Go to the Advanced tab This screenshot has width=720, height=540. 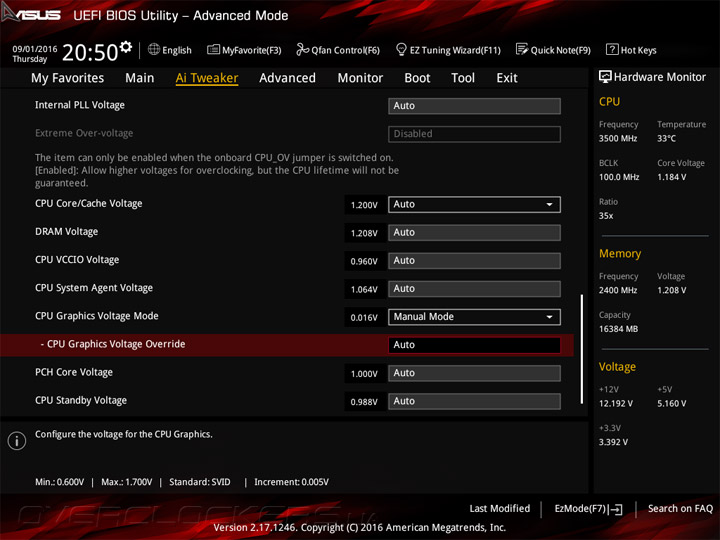click(287, 78)
